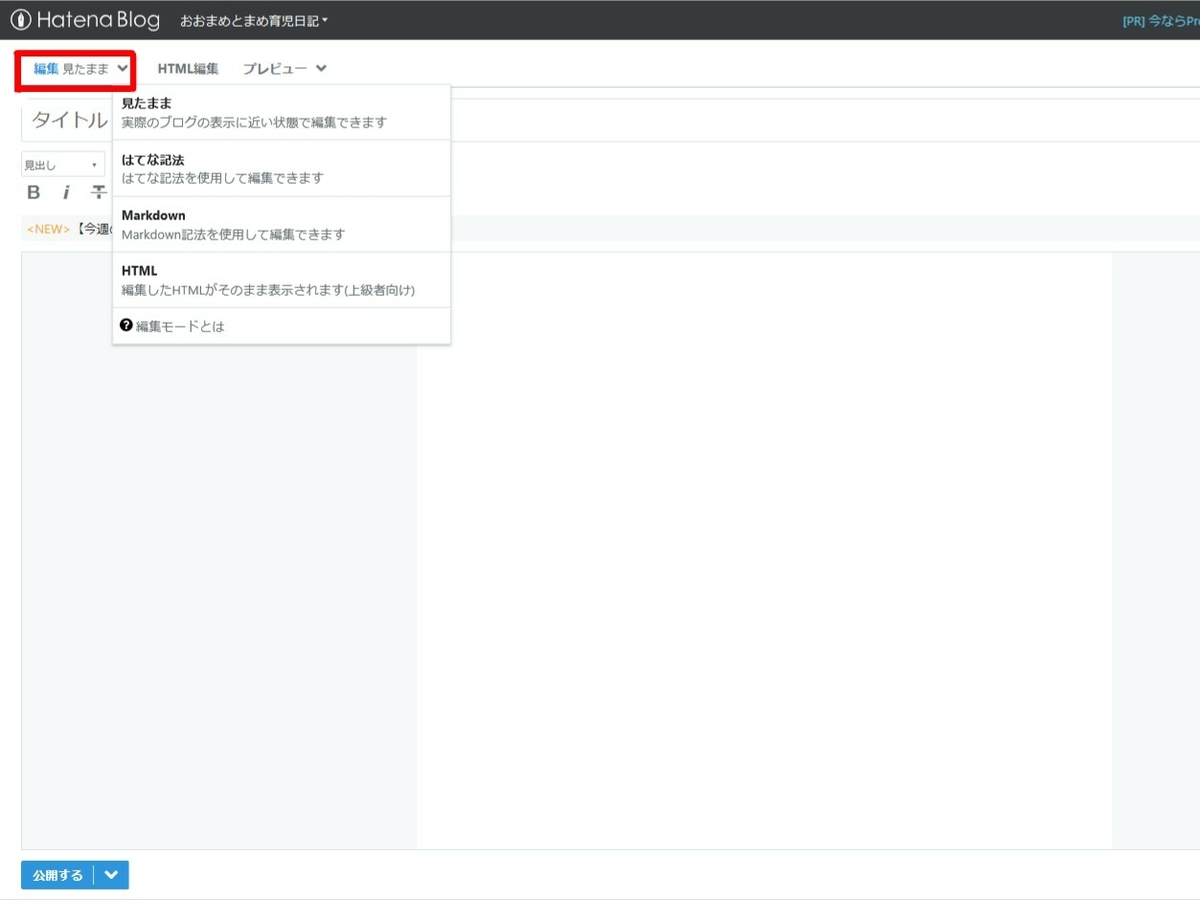Open the [PR] promotional link top right
Screen dimensions: 1200x900
(1165, 19)
